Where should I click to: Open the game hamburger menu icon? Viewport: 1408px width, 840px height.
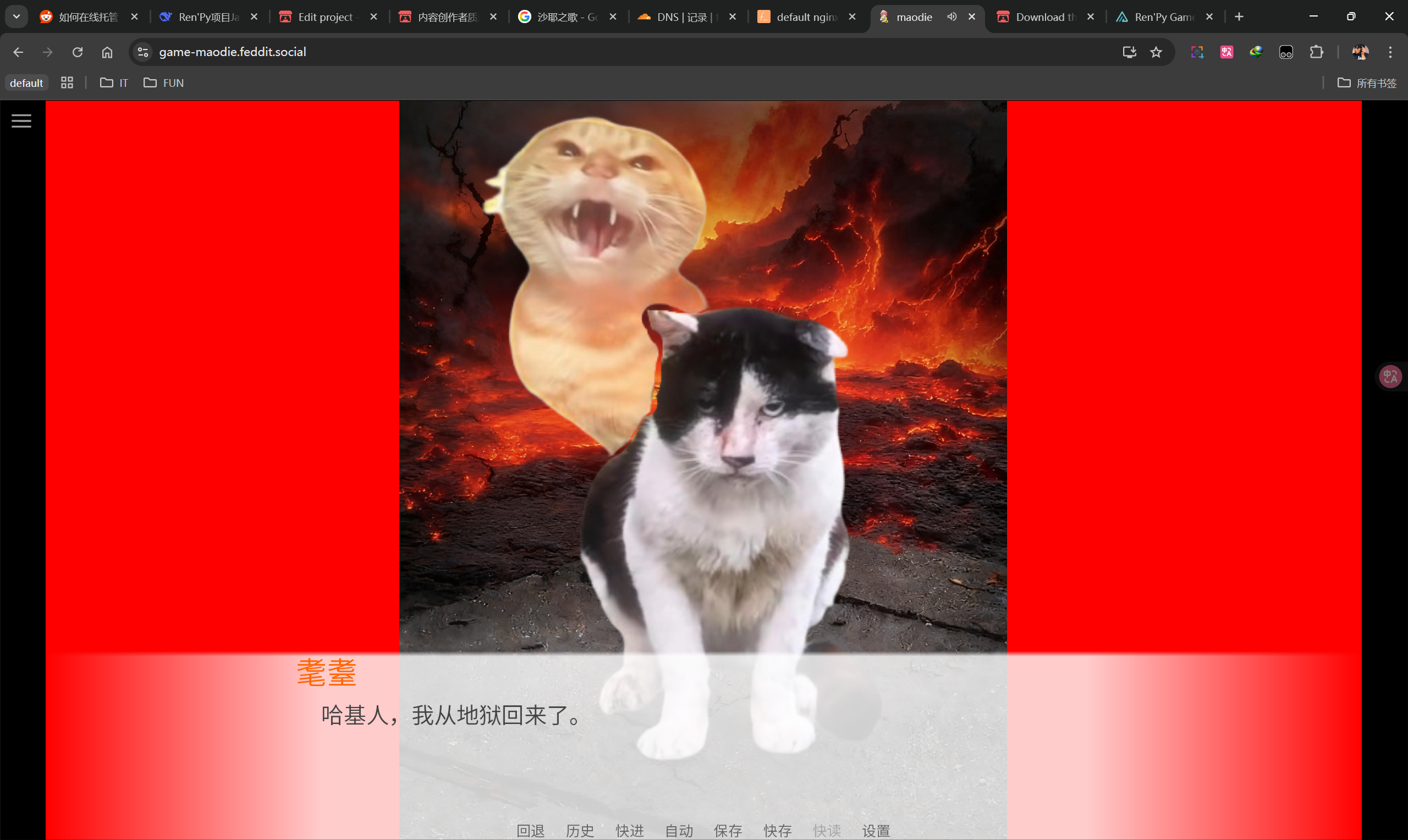coord(21,120)
